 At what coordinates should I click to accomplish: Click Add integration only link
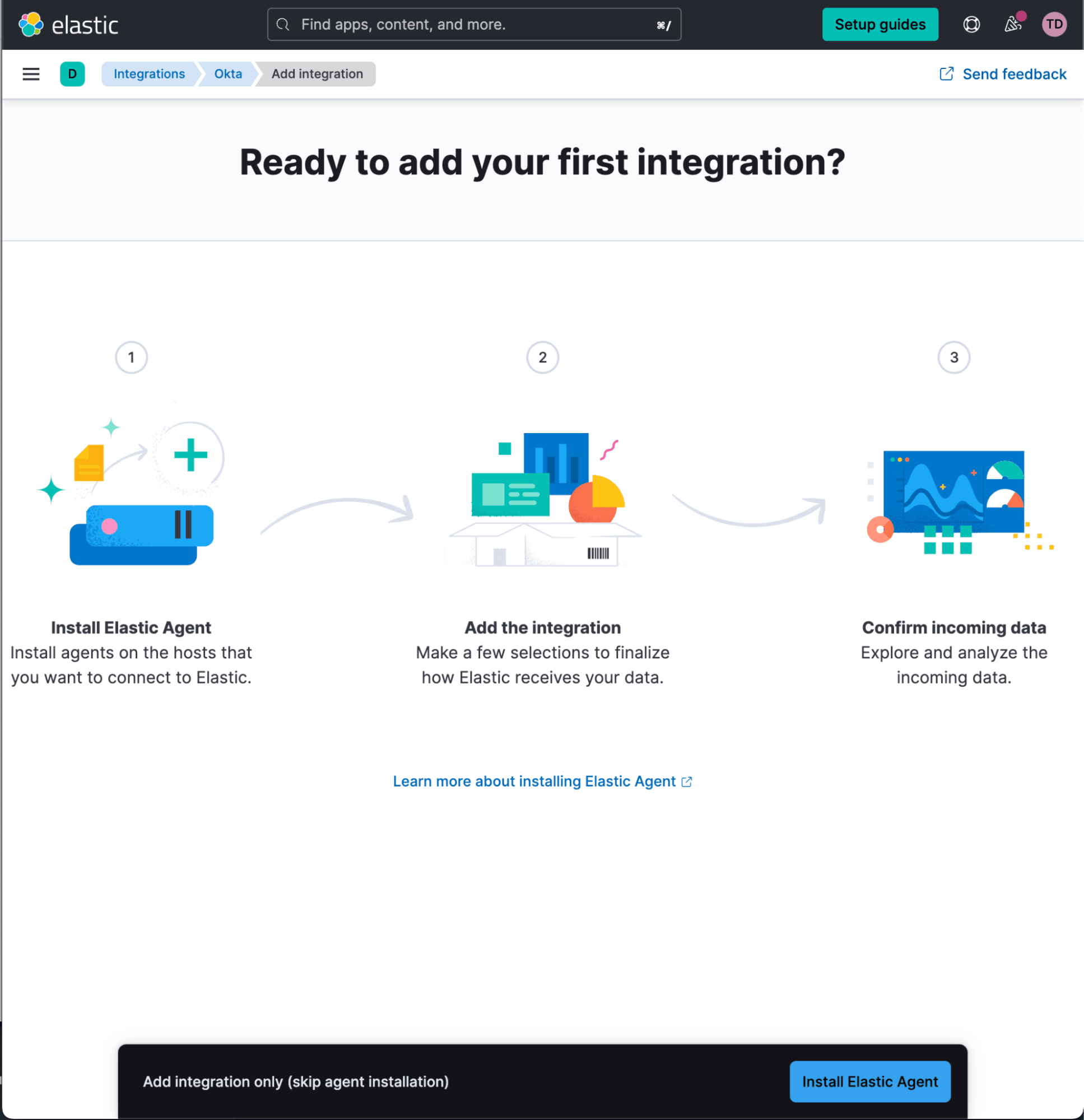pos(296,1081)
